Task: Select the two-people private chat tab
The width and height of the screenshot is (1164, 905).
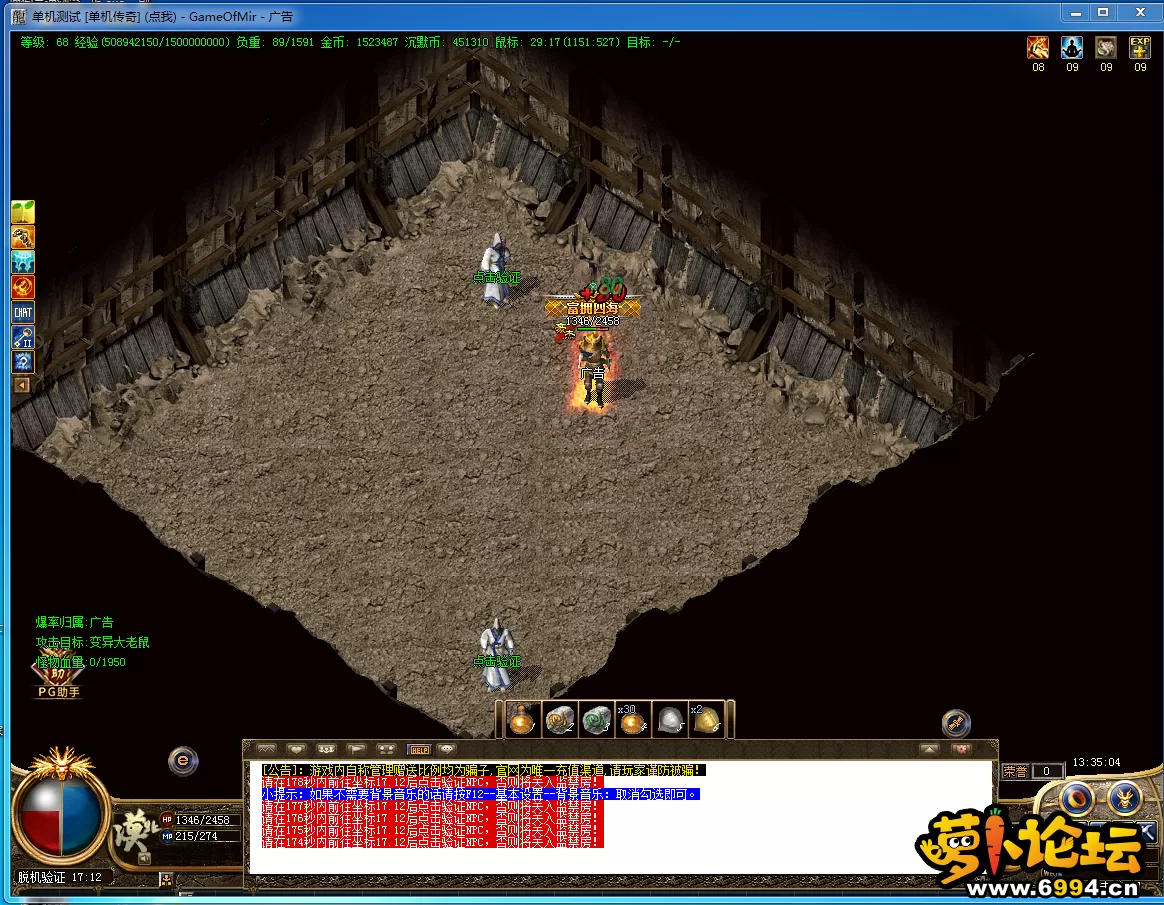Action: click(x=386, y=749)
